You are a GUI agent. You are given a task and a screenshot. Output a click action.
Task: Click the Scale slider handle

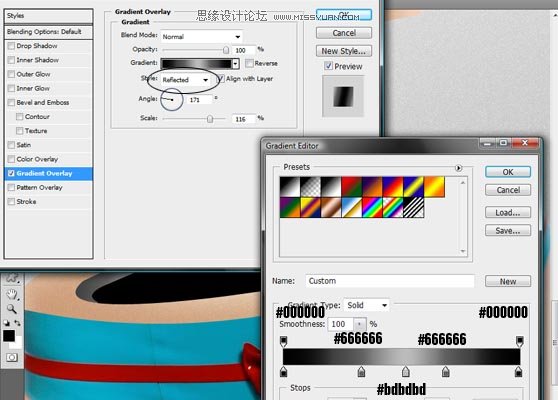click(x=210, y=119)
